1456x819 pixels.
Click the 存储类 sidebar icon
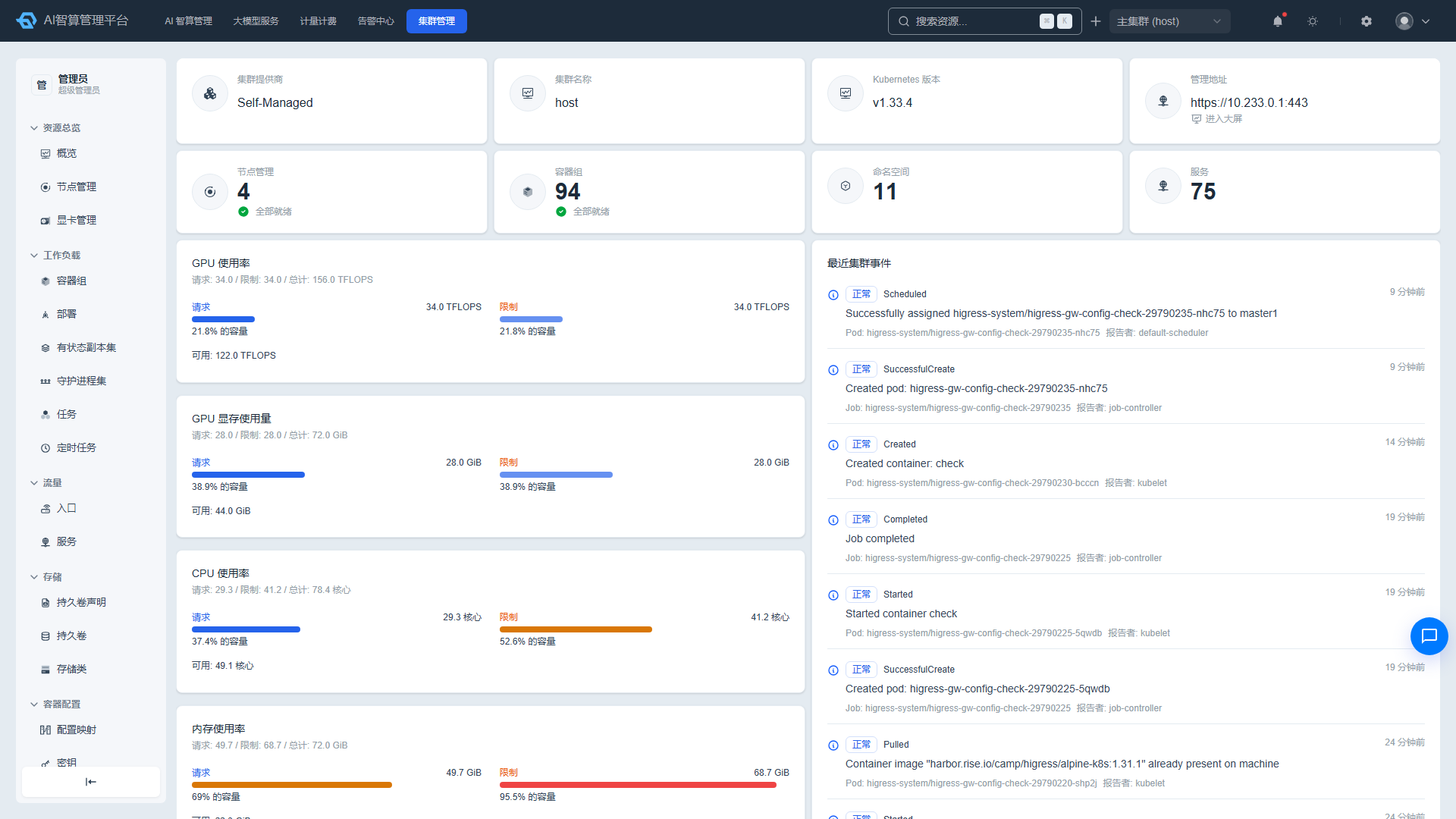[45, 670]
